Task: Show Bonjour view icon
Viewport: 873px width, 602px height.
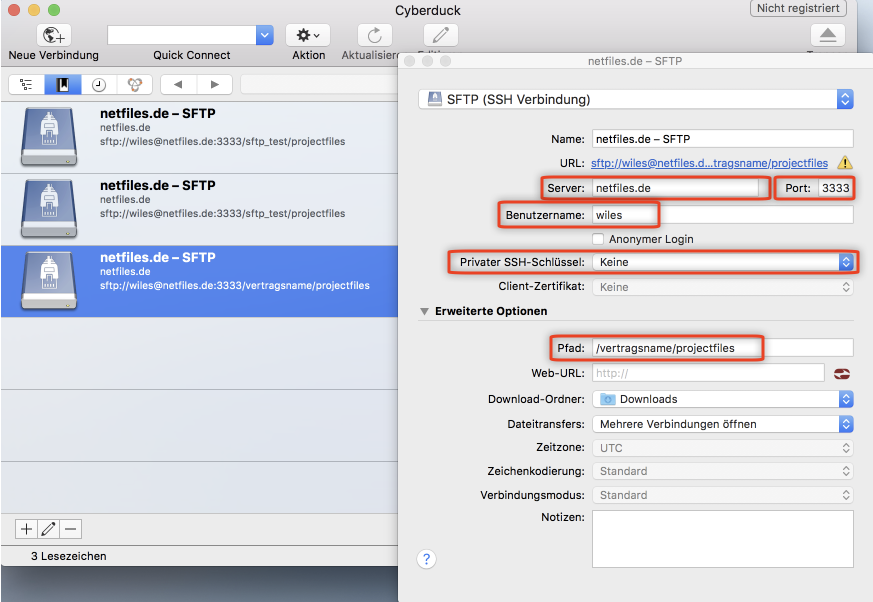Action: [x=134, y=85]
